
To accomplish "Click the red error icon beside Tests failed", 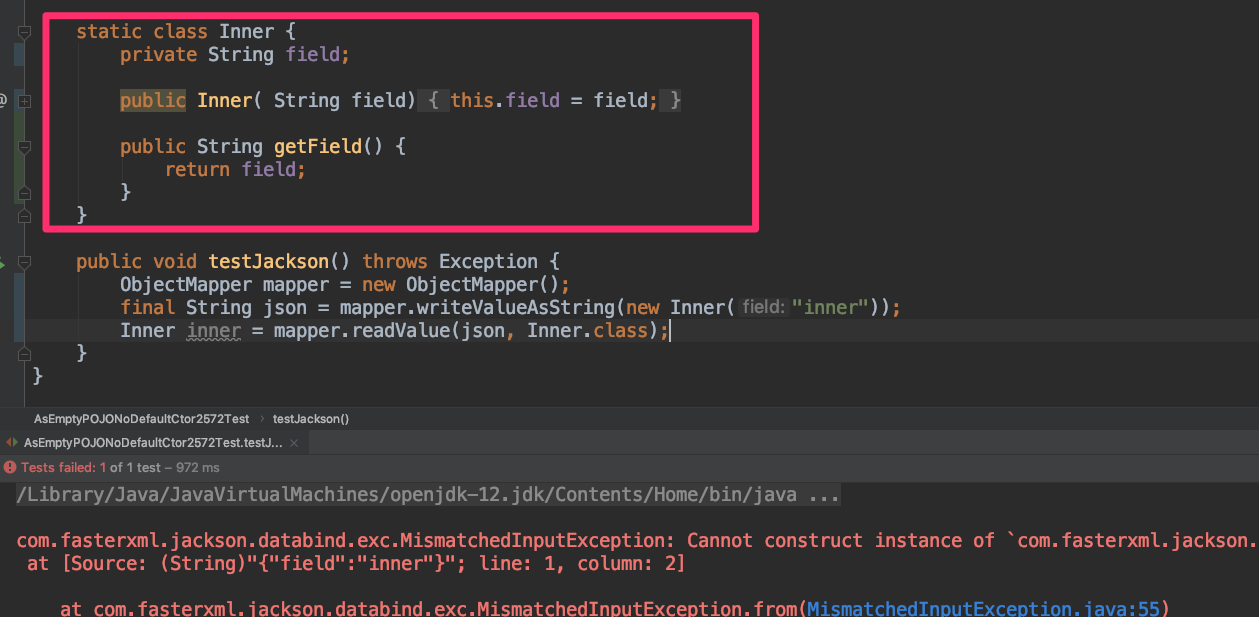I will pyautogui.click(x=10, y=467).
